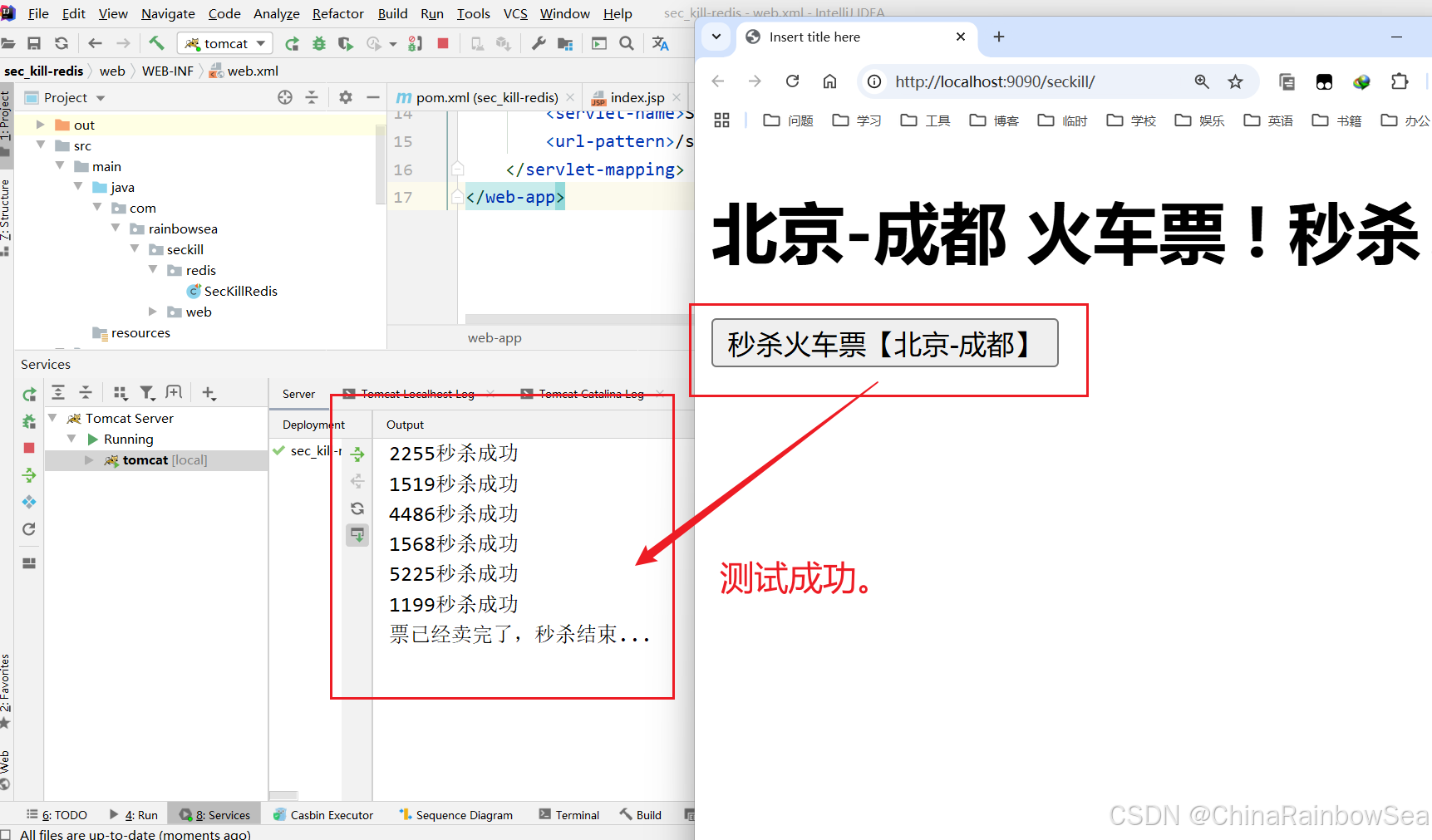Click the WEB-INF breadcrumb
Screen dimensions: 1432x840
(x=168, y=71)
